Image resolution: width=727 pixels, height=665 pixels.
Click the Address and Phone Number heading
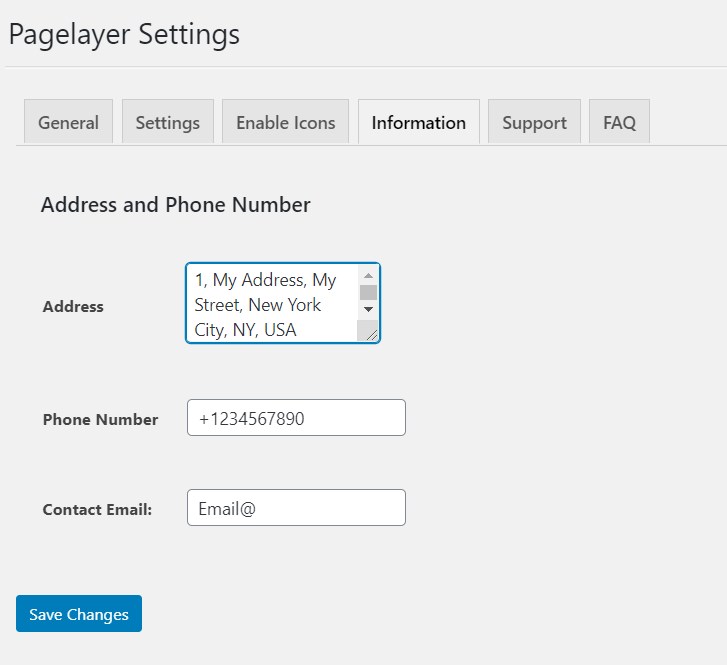175,205
